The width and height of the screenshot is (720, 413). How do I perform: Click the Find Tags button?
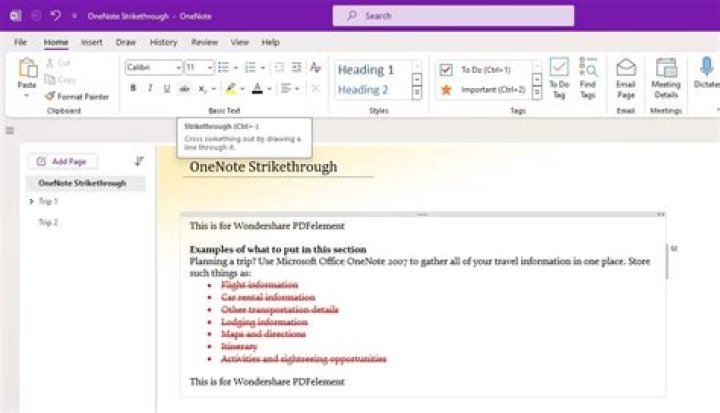588,78
